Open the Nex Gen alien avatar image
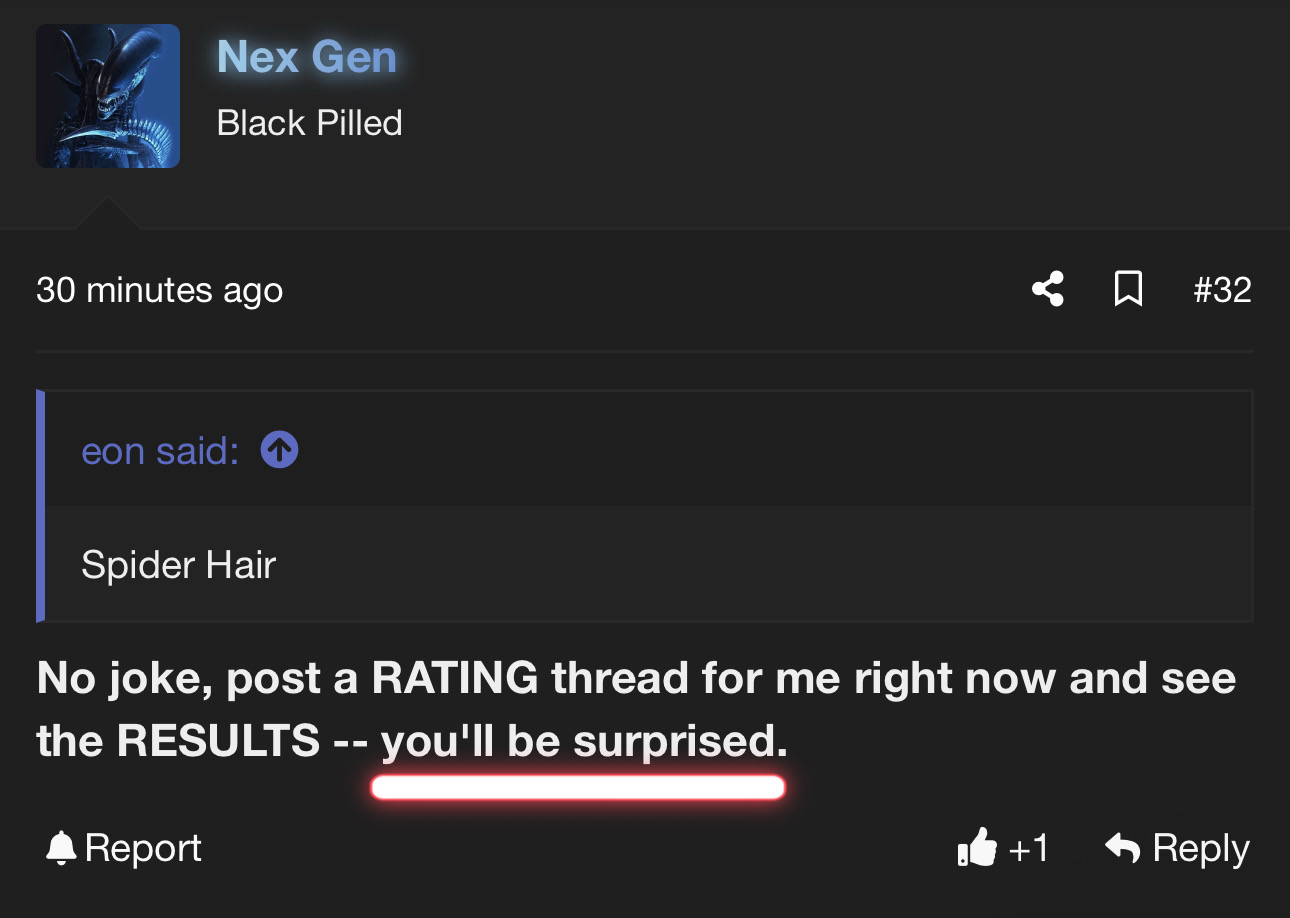Screen dimensions: 1290x918 point(108,96)
